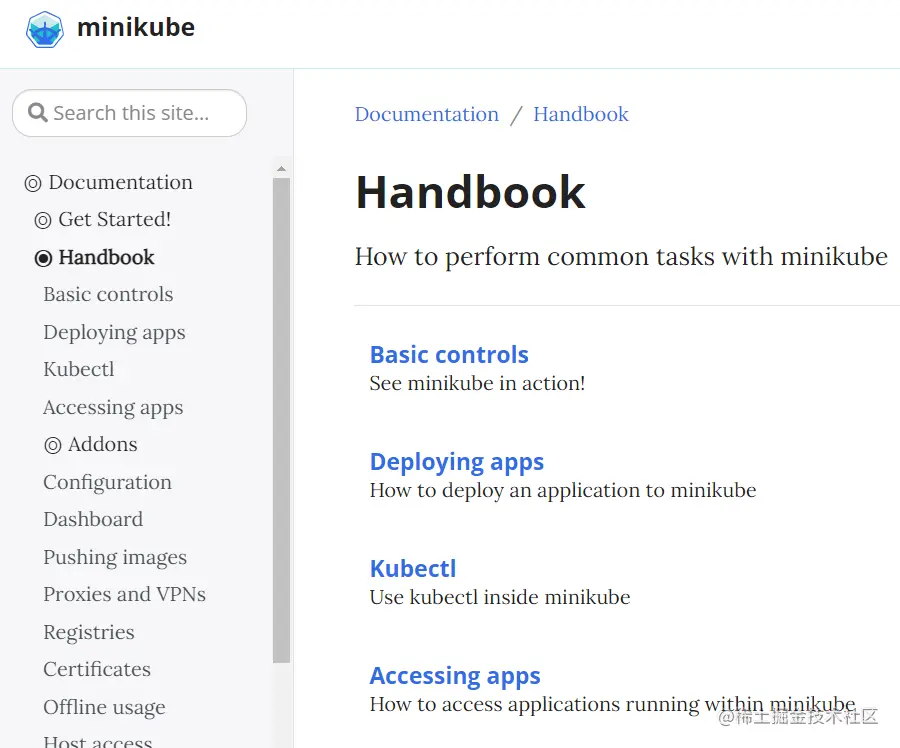Viewport: 900px width, 748px height.
Task: Click the minikube site title text
Action: (136, 28)
